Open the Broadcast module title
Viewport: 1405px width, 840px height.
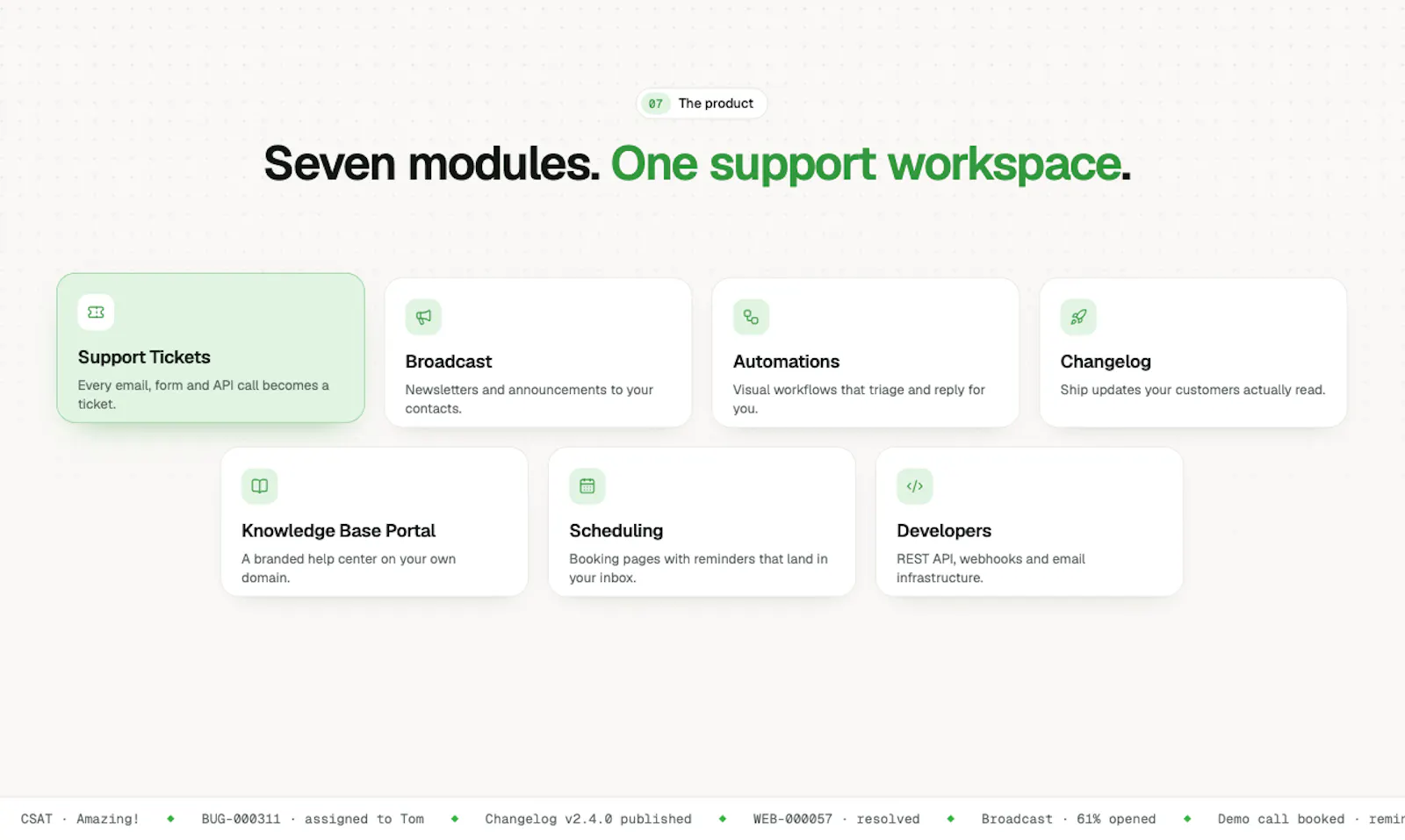coord(449,362)
